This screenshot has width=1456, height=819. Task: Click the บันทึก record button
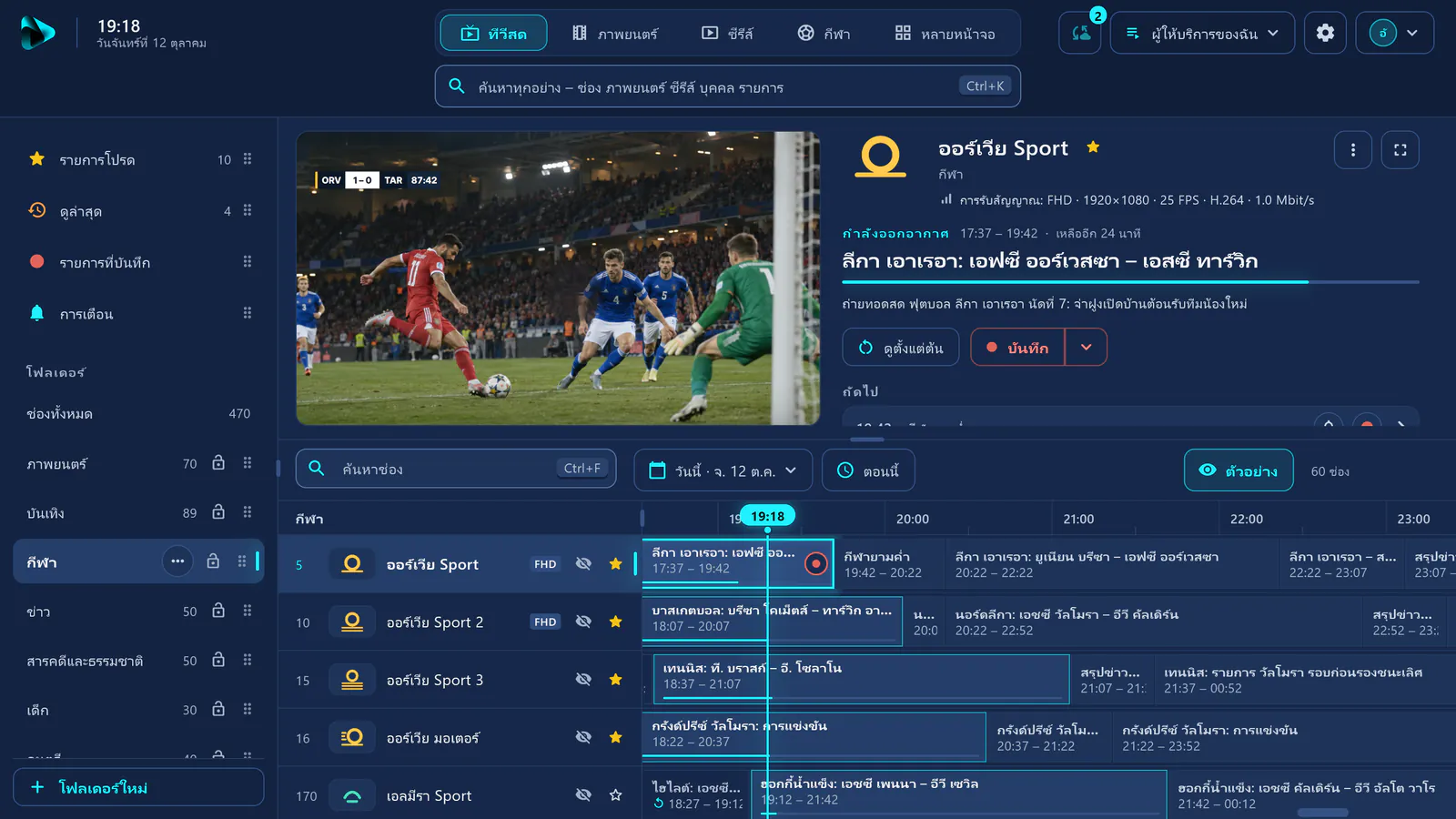click(1017, 347)
